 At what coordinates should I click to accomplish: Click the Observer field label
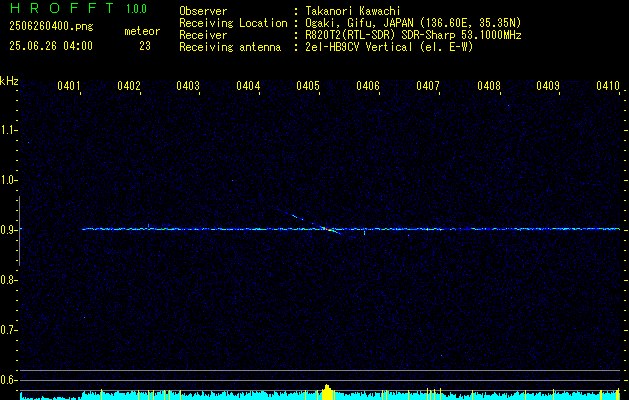click(203, 11)
